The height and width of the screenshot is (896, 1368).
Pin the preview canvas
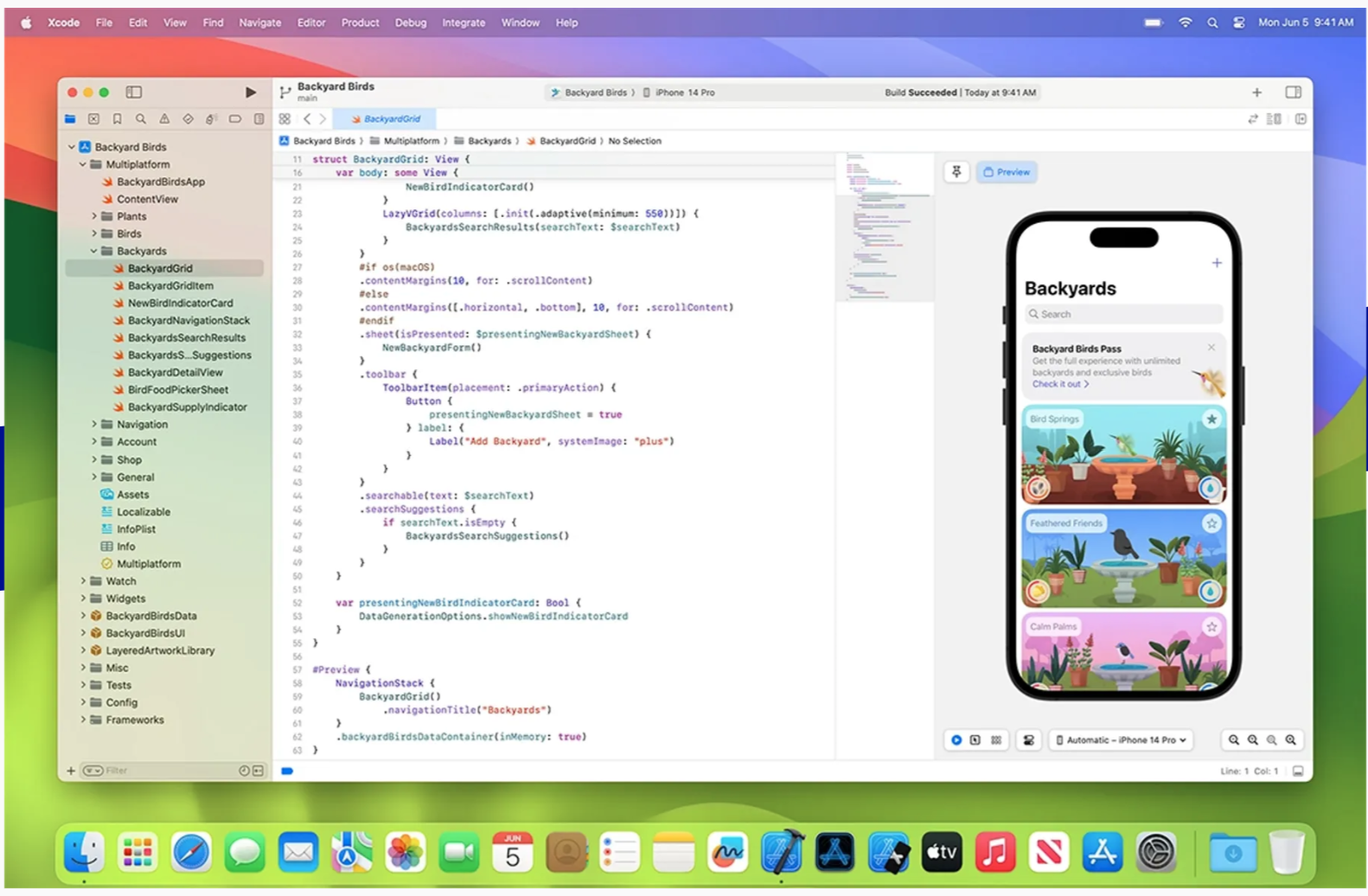click(956, 172)
